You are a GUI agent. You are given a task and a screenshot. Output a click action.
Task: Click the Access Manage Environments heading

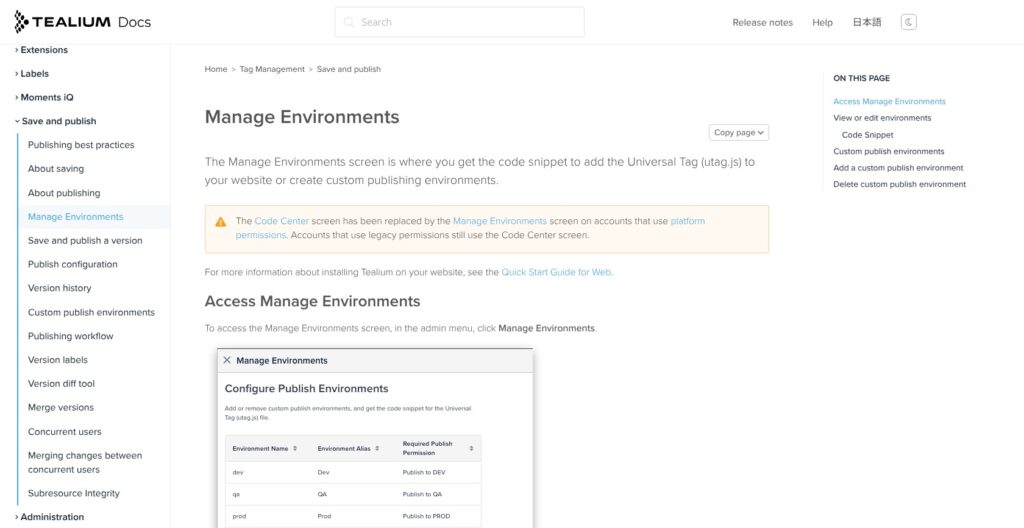312,301
